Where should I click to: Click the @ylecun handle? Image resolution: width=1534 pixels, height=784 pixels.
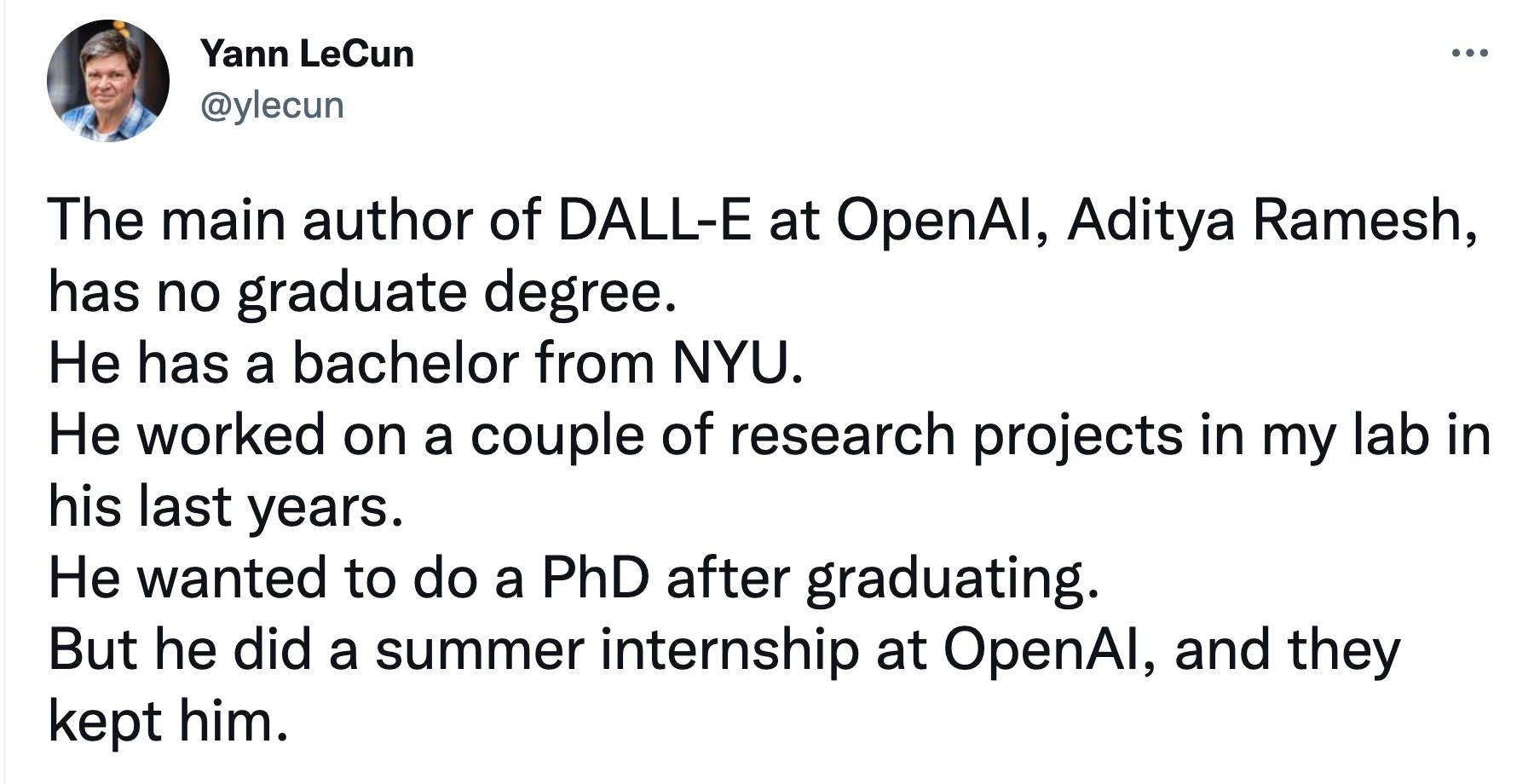pos(272,106)
